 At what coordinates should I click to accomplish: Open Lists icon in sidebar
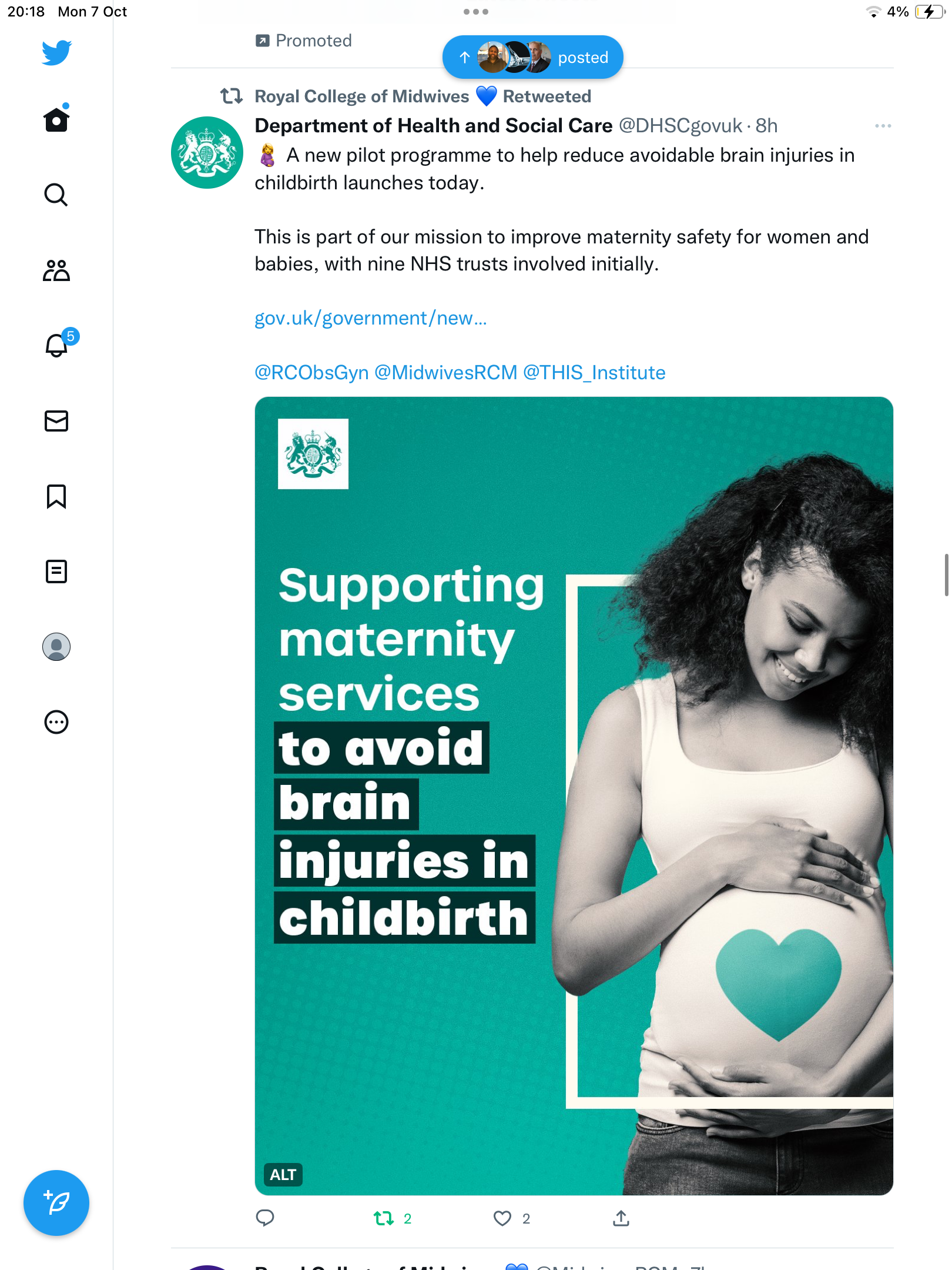56,571
